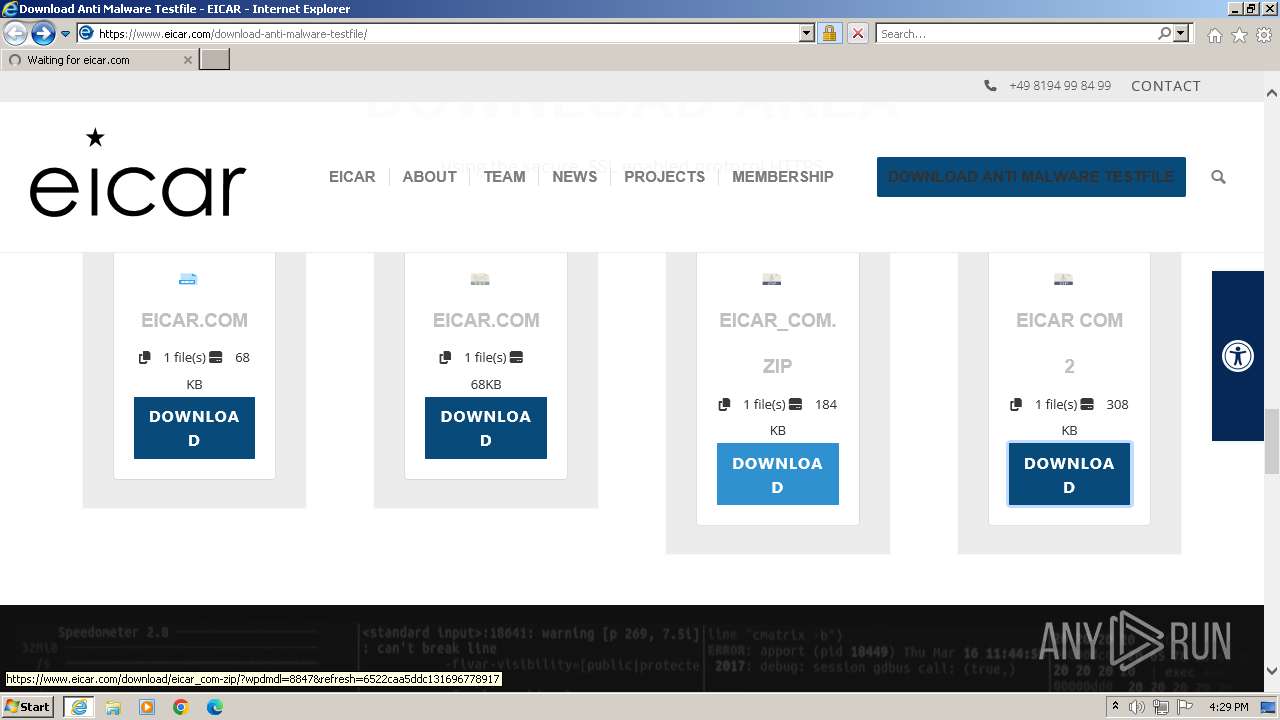The image size is (1280, 720).
Task: Click the first EICAR.COM file icon
Action: (x=188, y=280)
